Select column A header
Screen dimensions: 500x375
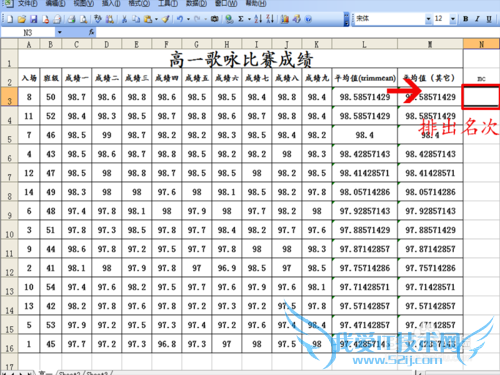click(29, 44)
